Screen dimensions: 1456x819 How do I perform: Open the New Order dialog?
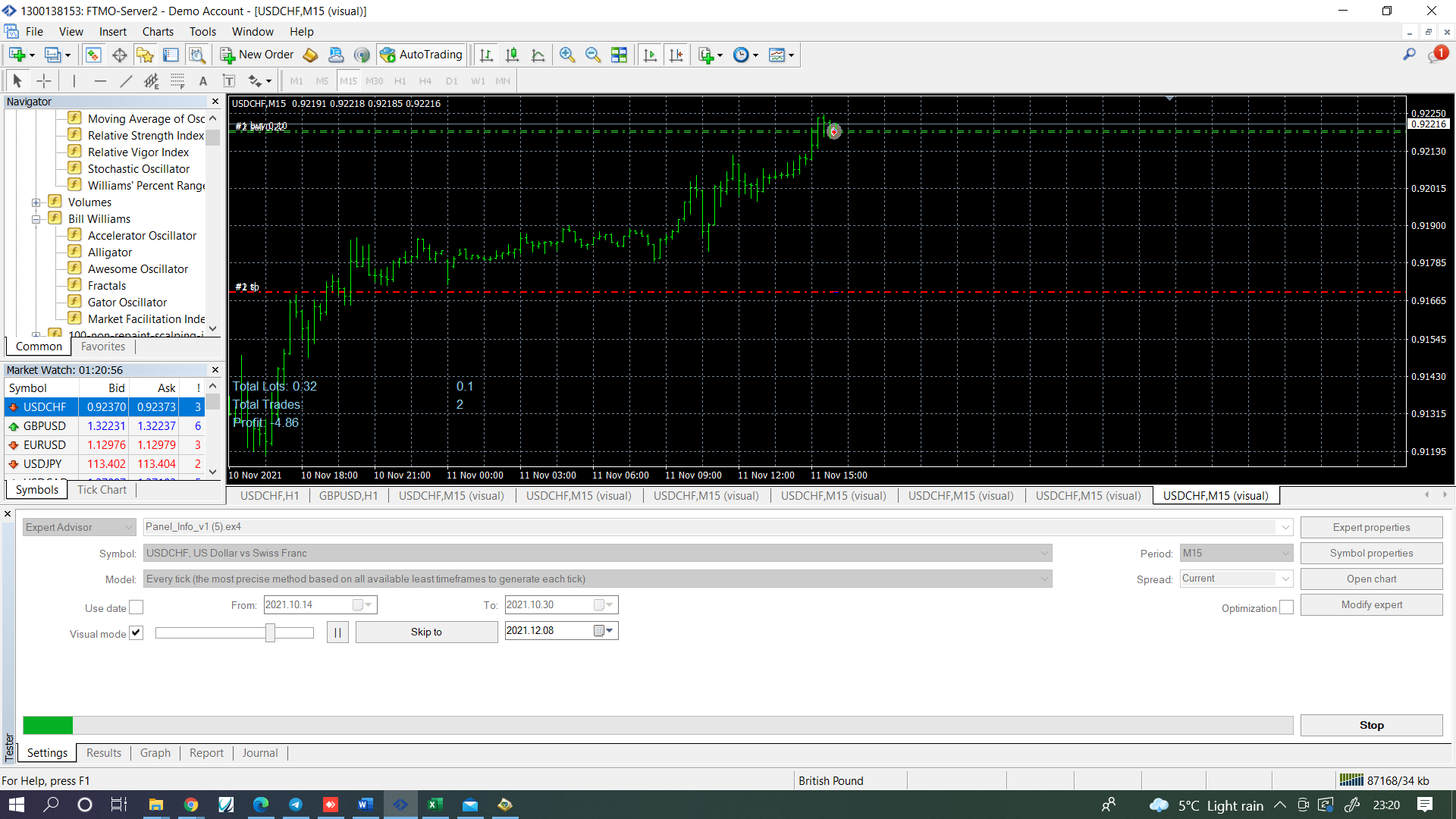click(257, 55)
